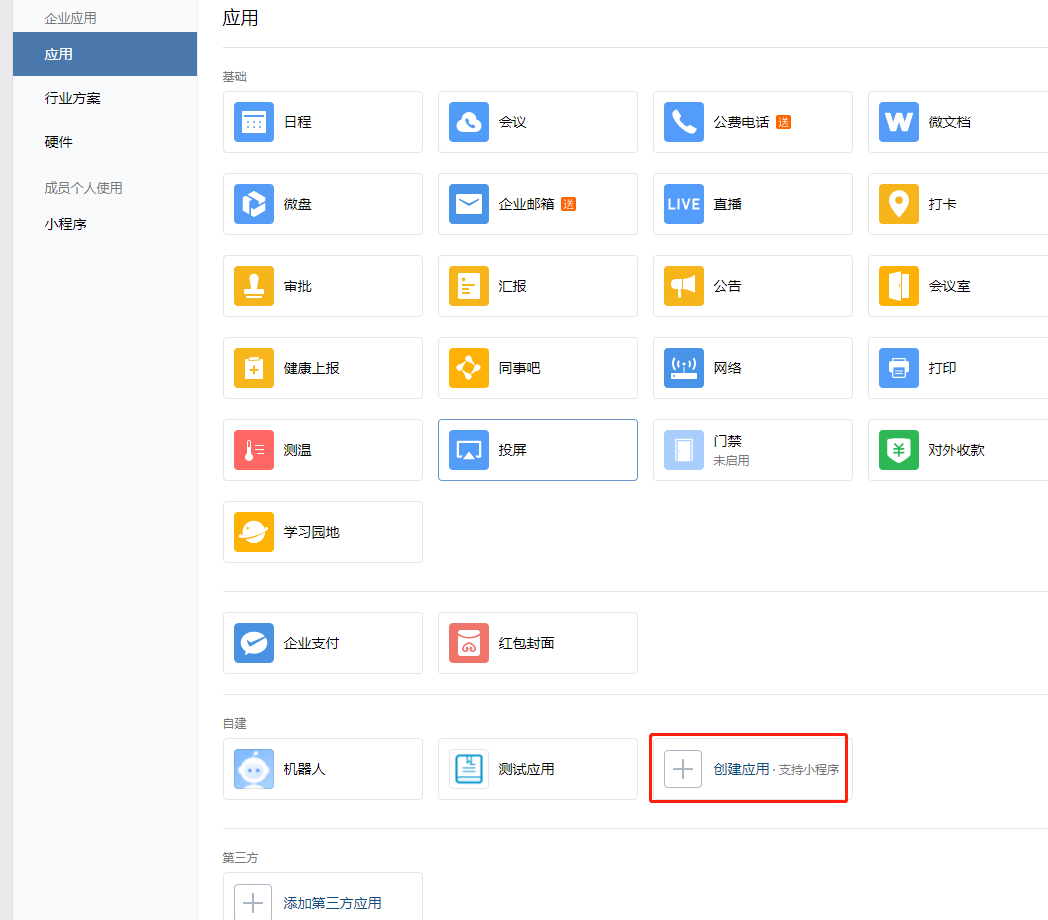Select the 打印 printer icon
The width and height of the screenshot is (1048, 920).
(x=899, y=368)
